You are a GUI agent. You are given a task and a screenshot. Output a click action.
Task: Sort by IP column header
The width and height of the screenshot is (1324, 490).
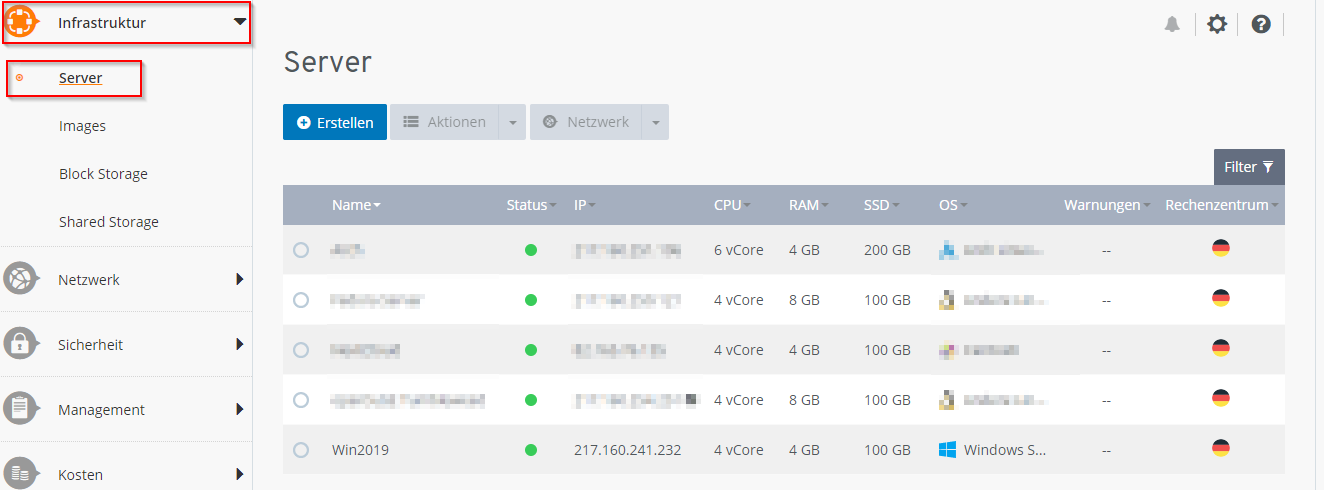tap(584, 205)
